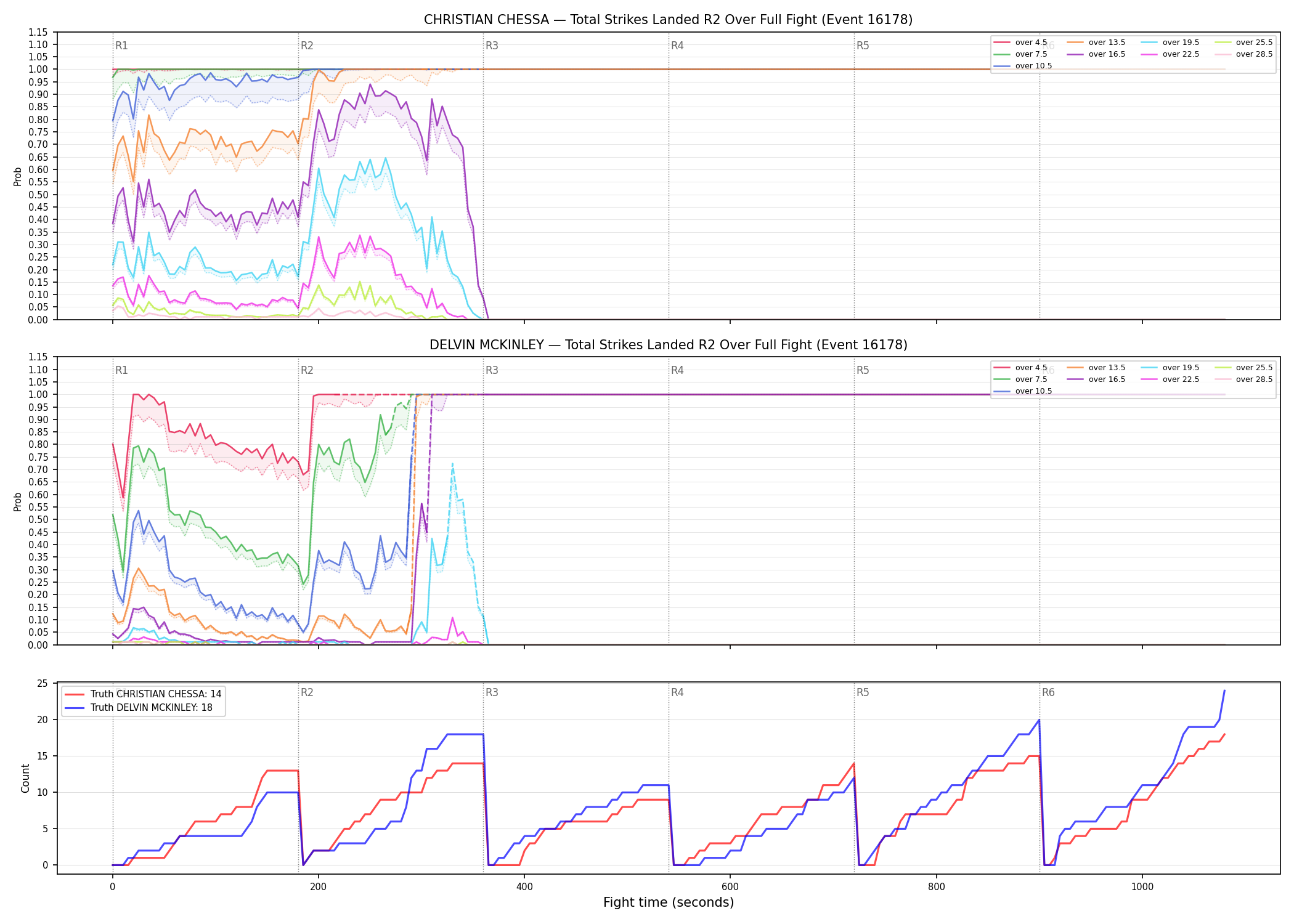
Task: Click the R2 round marker in McKinley chart
Action: click(x=307, y=370)
